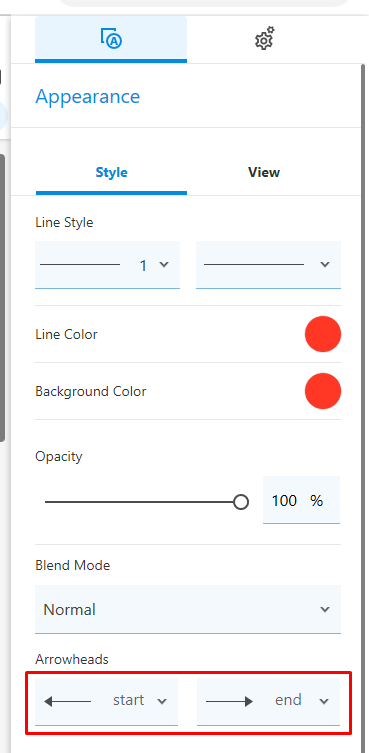Open the end arrowhead dropdown
Image resolution: width=369 pixels, height=753 pixels.
click(269, 702)
